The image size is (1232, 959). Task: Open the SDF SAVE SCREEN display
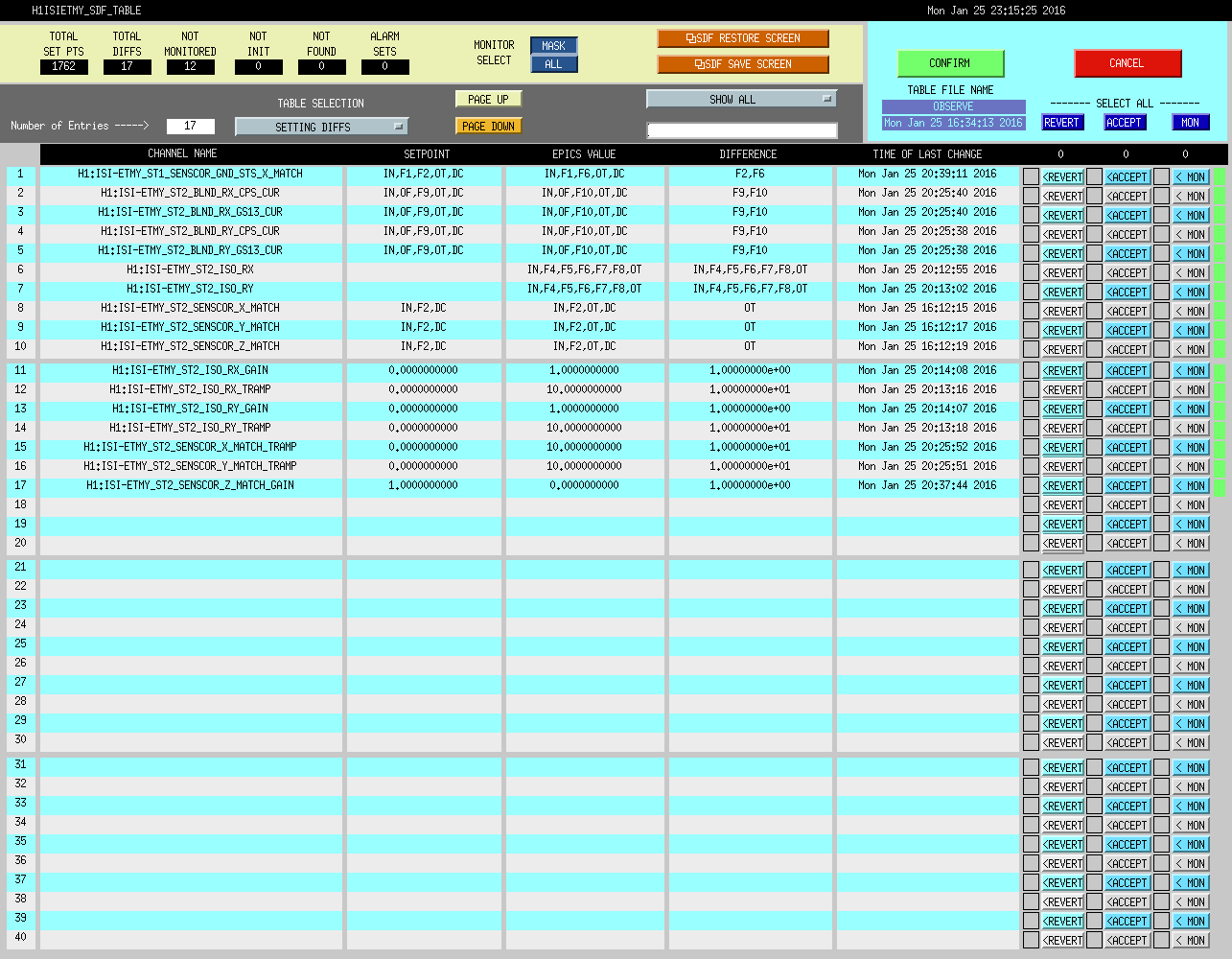(x=743, y=64)
